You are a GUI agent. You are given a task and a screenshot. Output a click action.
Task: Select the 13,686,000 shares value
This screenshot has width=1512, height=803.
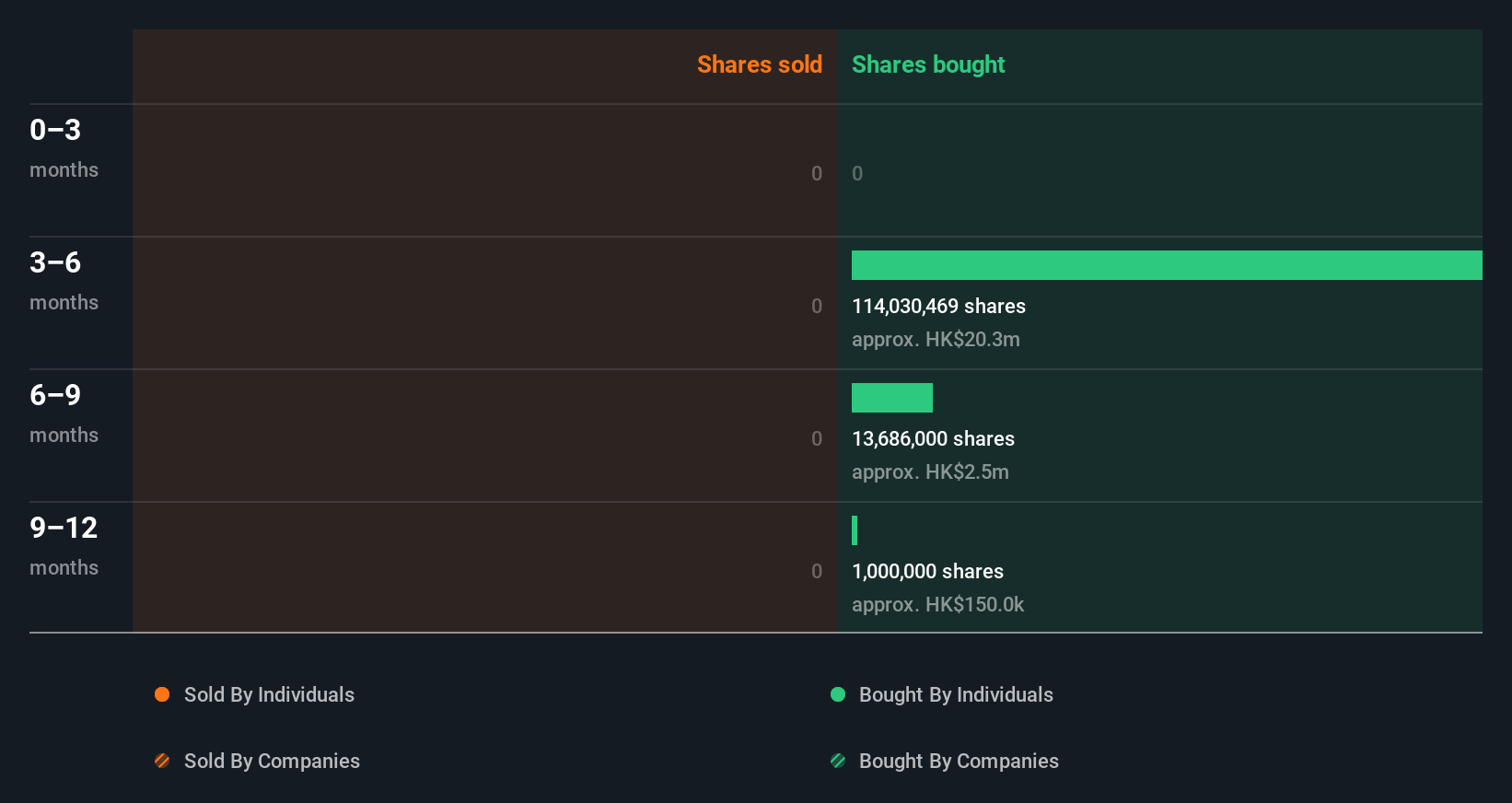pos(933,438)
